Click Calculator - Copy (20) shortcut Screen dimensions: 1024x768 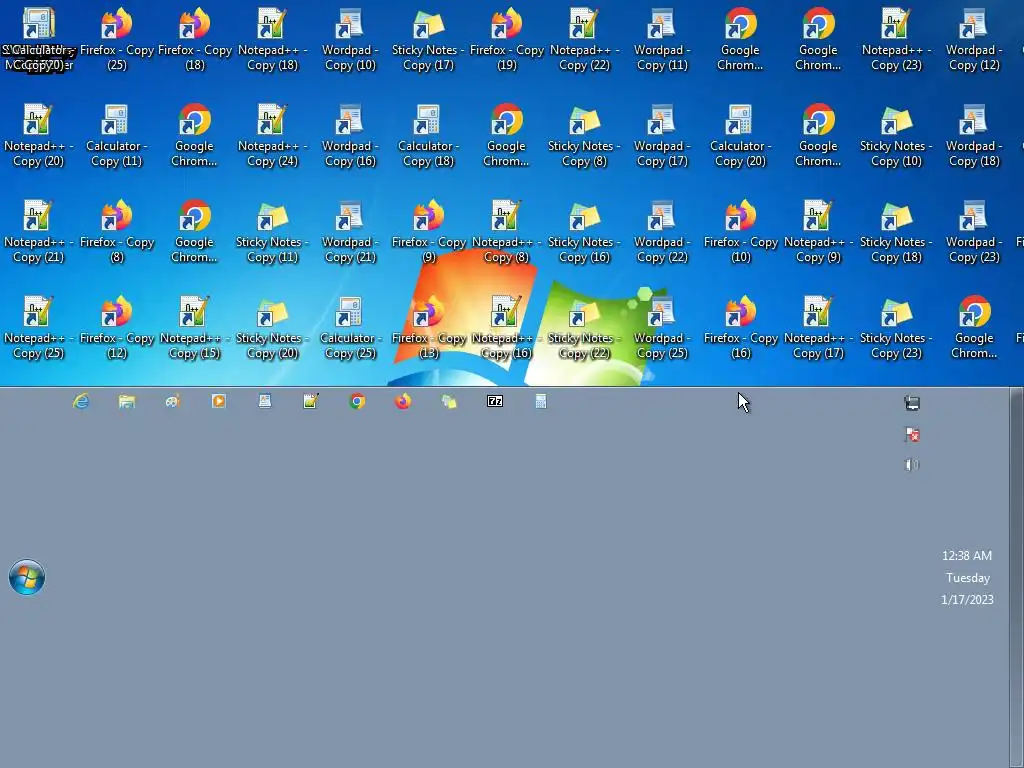pos(740,135)
